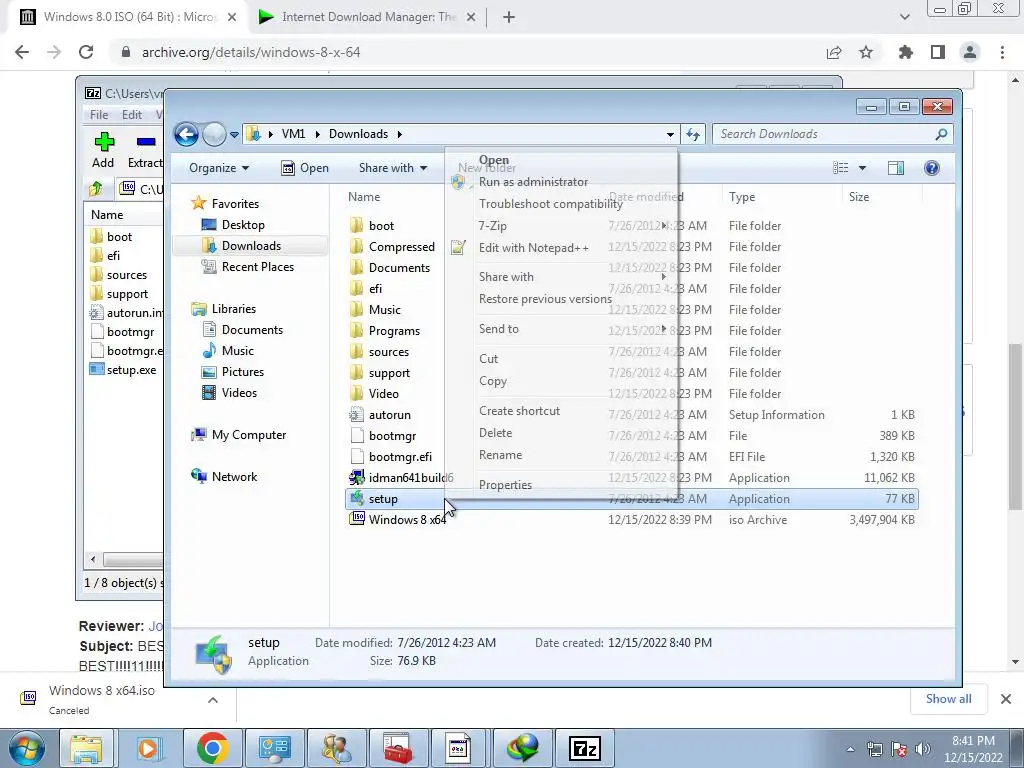Viewport: 1024px width, 768px height.
Task: Open 7-Zip from the taskbar
Action: coord(584,748)
